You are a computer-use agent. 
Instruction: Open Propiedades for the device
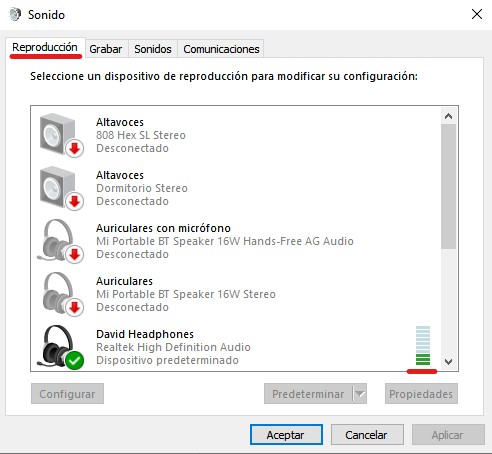(421, 394)
